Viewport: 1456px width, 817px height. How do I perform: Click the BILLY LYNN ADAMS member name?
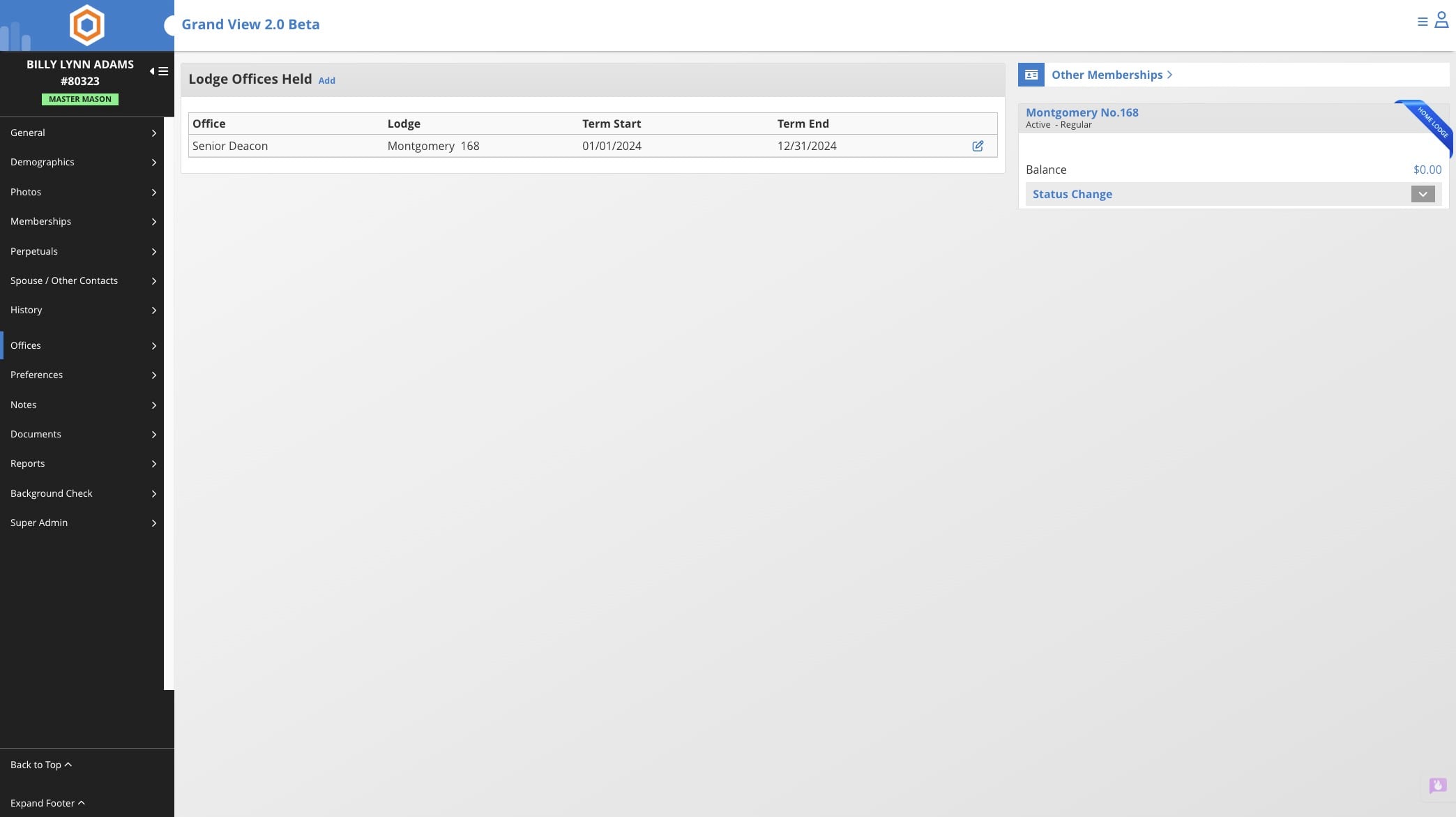pos(80,64)
